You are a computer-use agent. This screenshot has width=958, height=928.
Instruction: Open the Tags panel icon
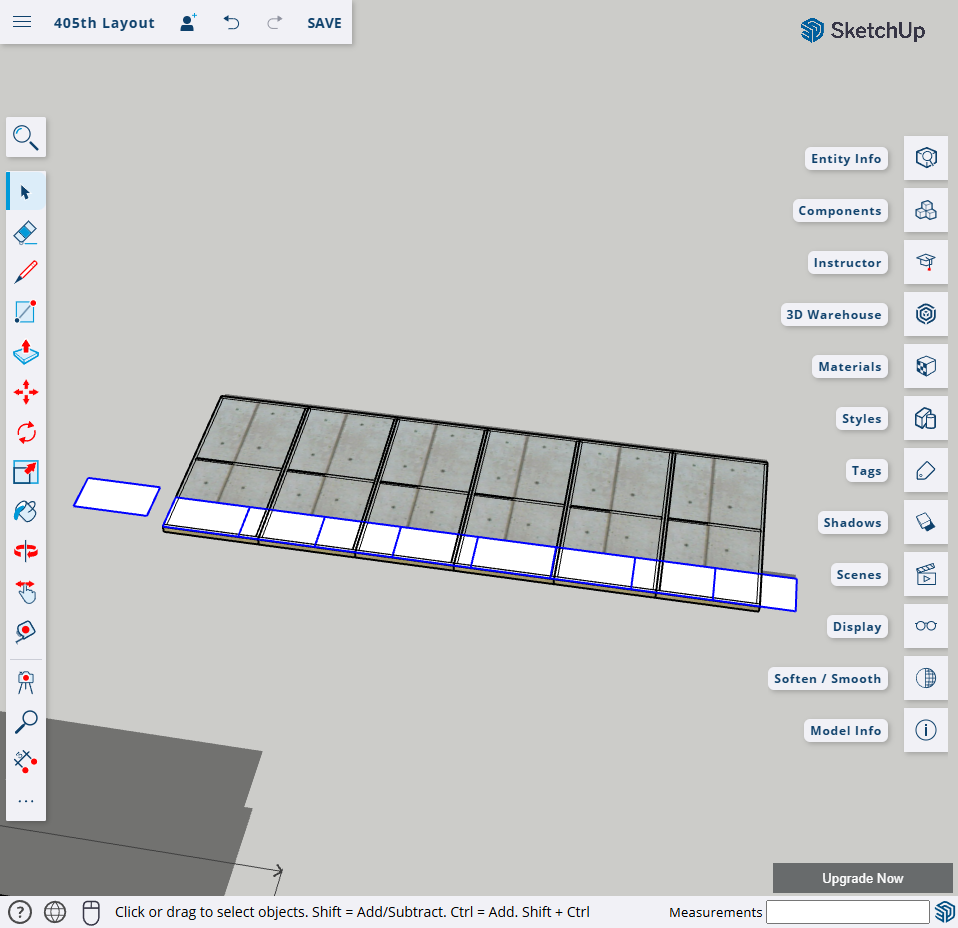(x=926, y=470)
